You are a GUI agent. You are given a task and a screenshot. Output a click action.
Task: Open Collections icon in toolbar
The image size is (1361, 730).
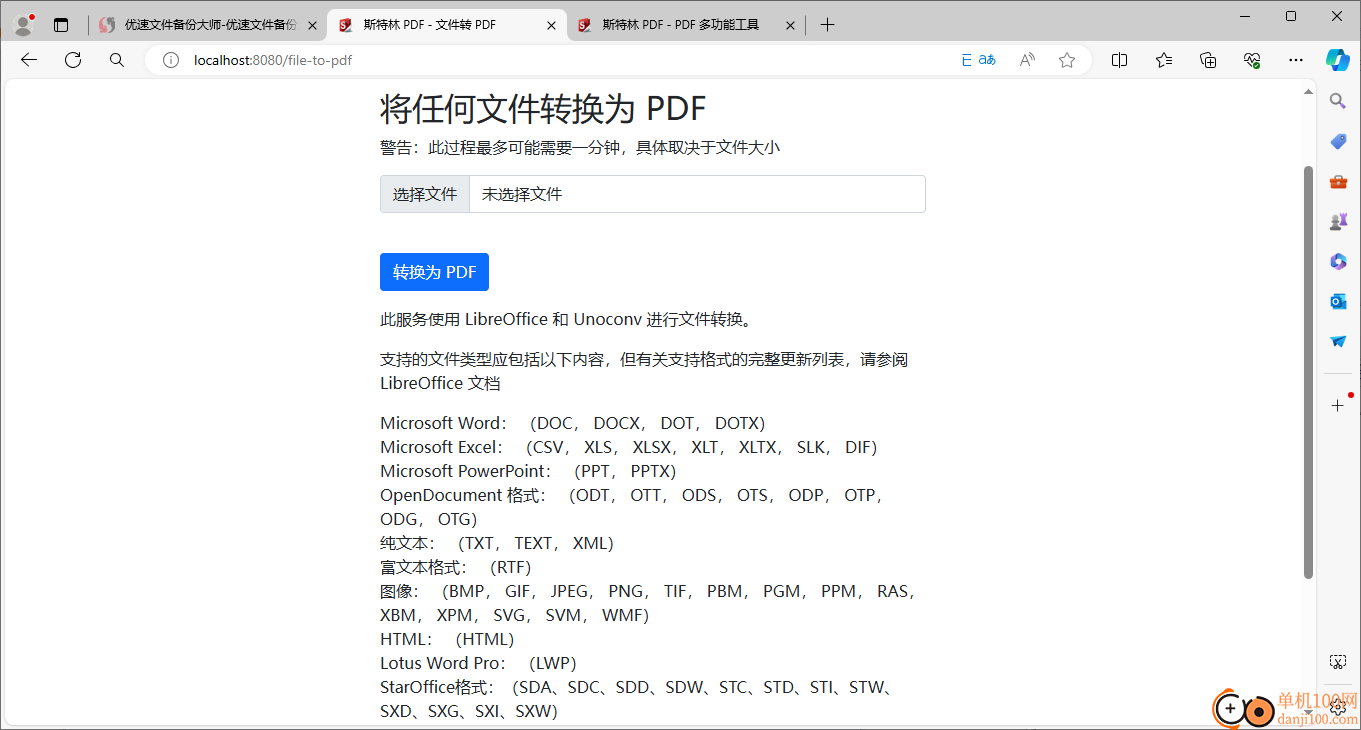(1208, 60)
